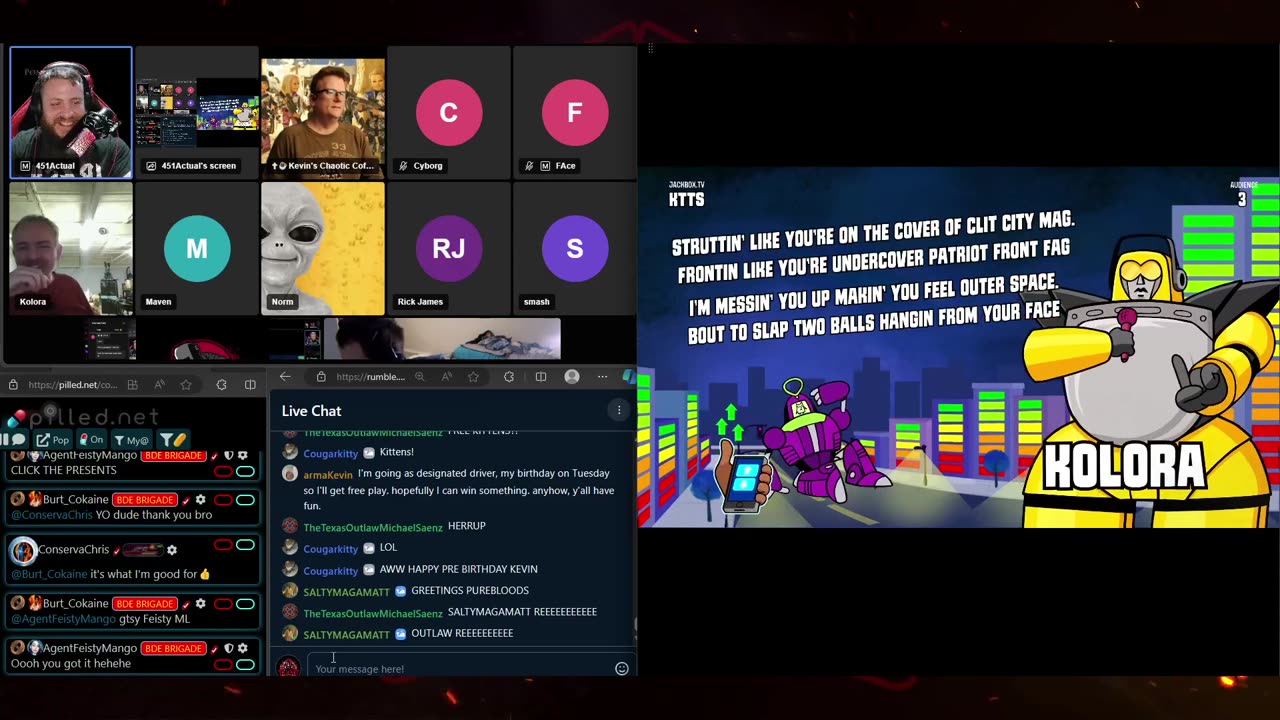
Task: Click red pill button on 'Oooh you got it' message
Action: click(223, 664)
